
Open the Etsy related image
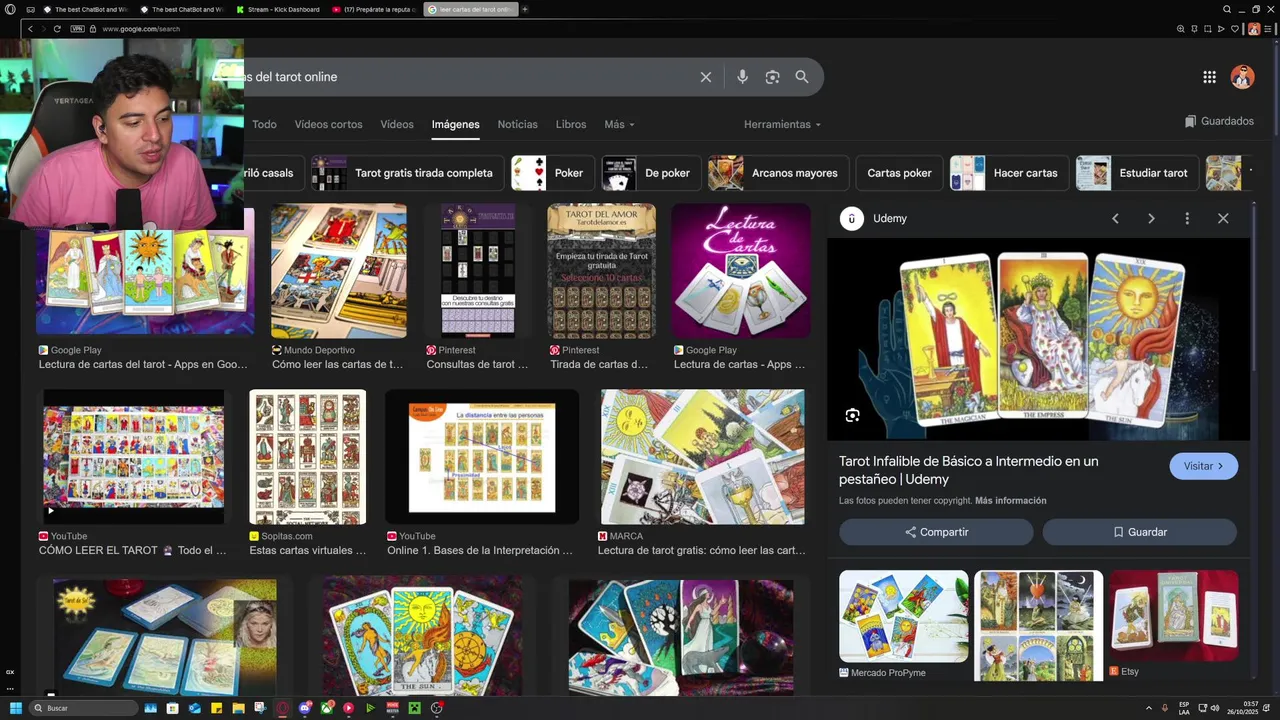coord(1174,616)
